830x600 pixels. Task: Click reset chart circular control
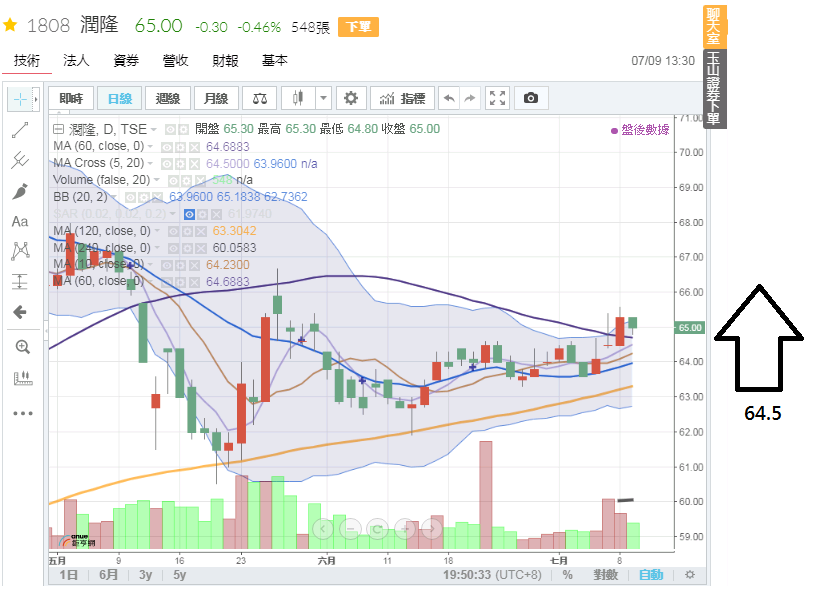point(377,528)
